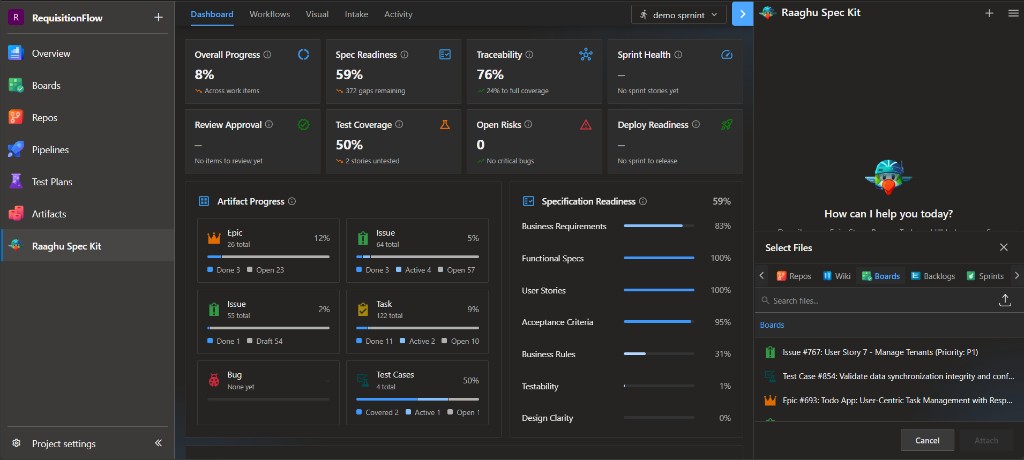The height and width of the screenshot is (460, 1024).
Task: Click the plus icon next to RequisitionFlow
Action: [x=158, y=18]
